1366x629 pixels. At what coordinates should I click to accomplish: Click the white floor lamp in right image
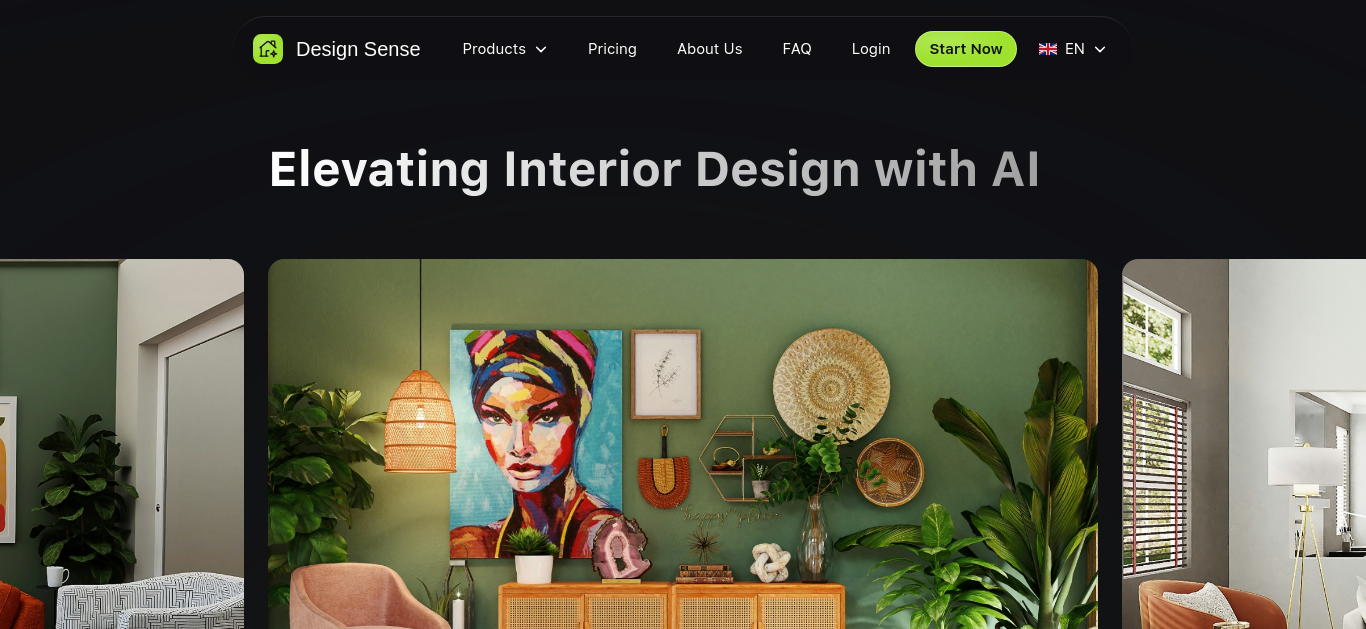tap(1305, 530)
